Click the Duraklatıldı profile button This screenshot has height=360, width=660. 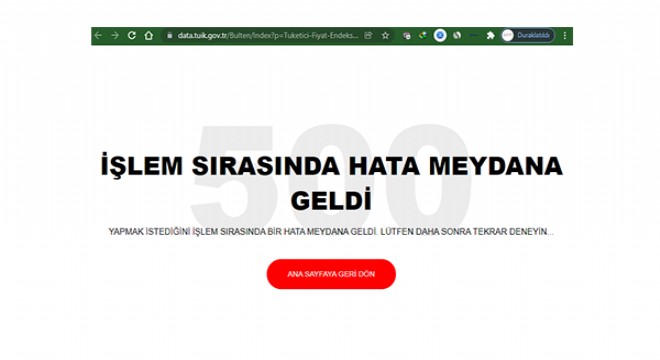tap(528, 36)
